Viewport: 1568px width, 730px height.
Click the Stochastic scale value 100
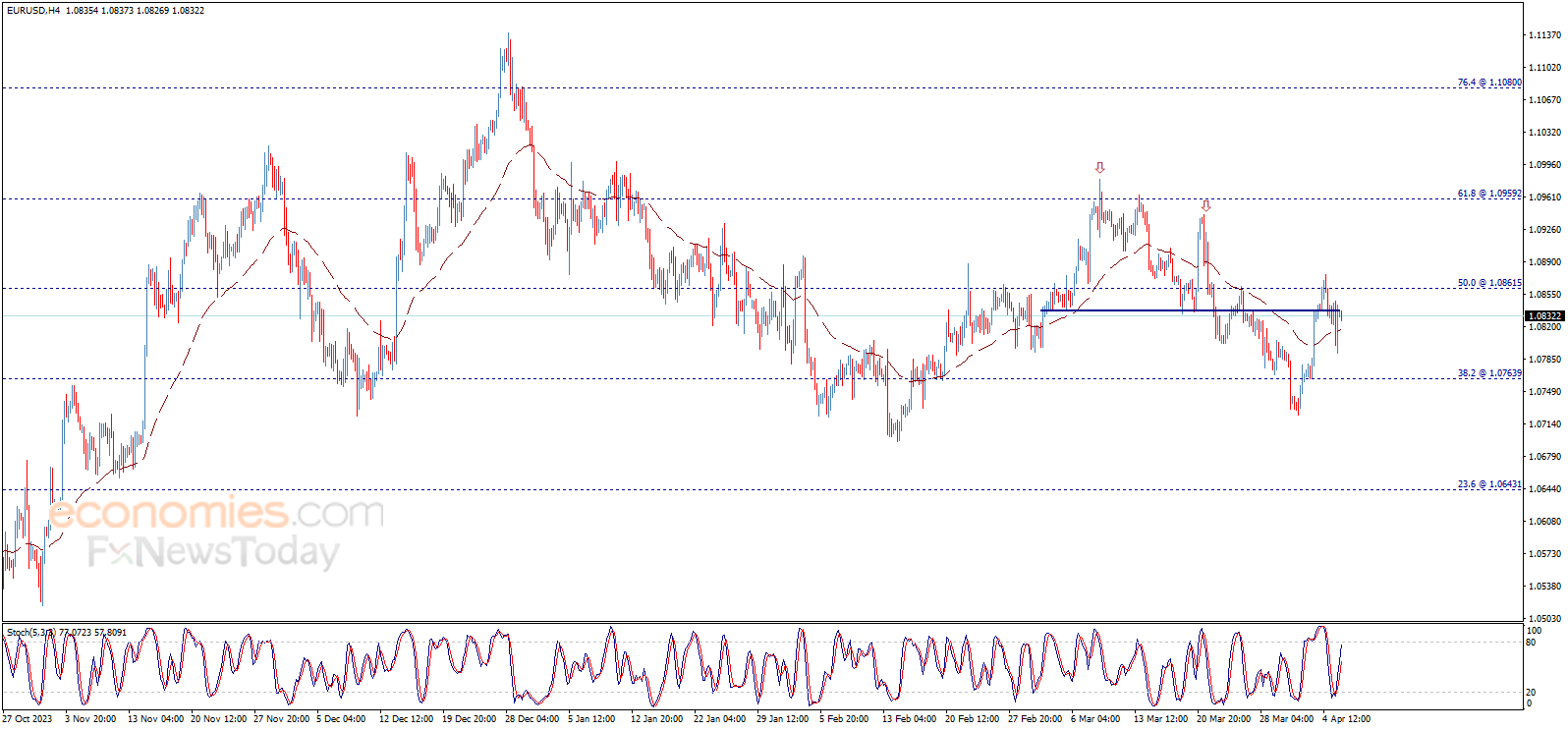point(1534,631)
